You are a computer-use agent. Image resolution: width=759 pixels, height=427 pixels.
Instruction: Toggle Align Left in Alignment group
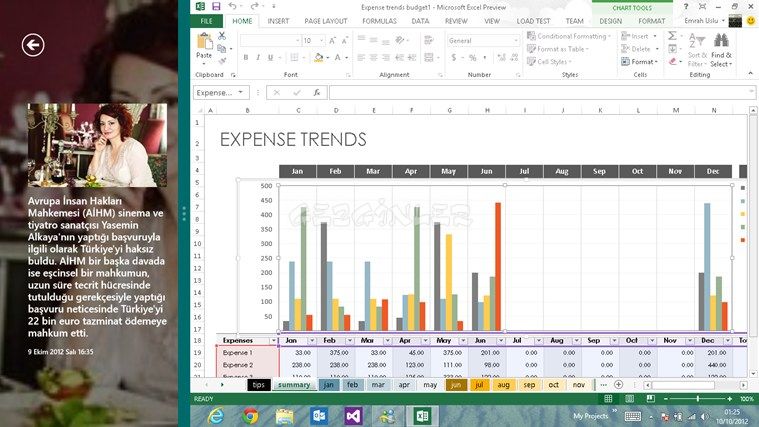click(x=361, y=58)
